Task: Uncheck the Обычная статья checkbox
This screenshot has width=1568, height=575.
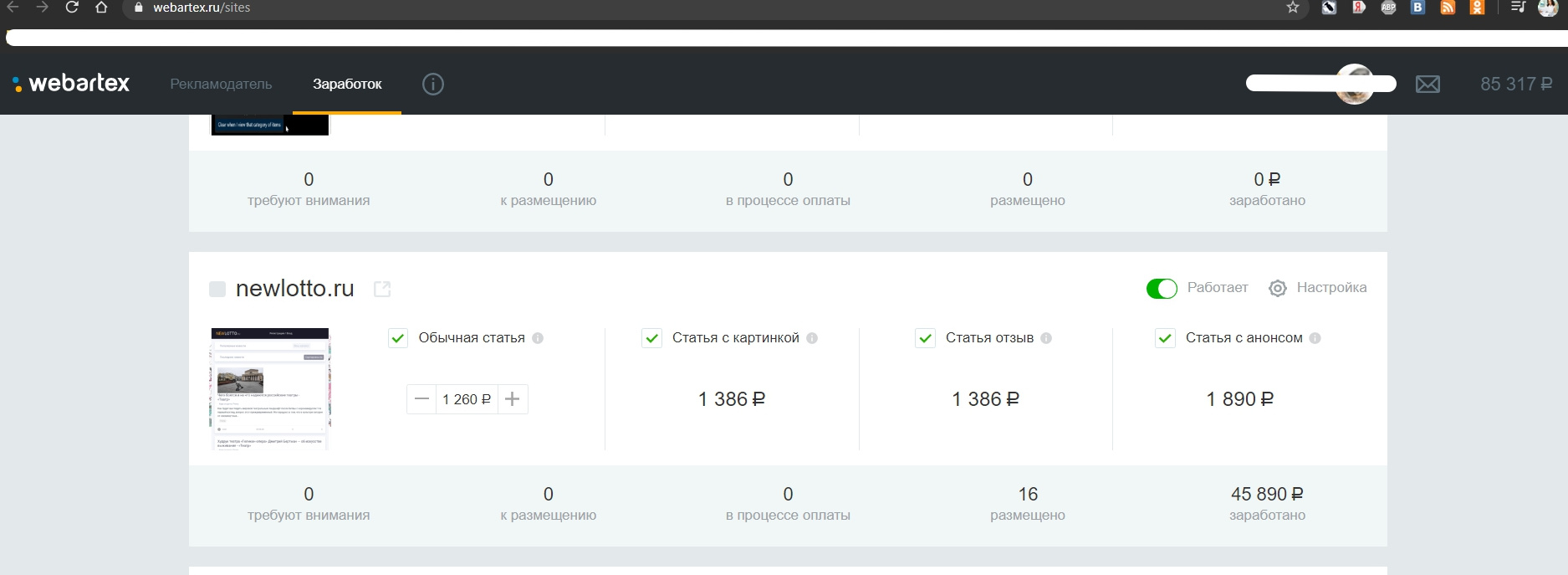Action: pyautogui.click(x=398, y=338)
